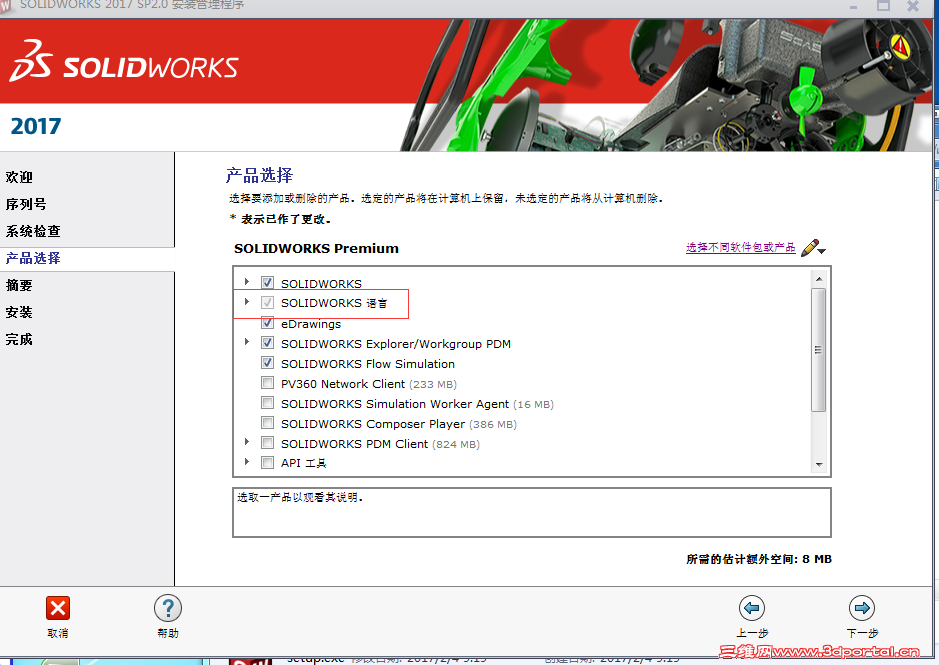Click the 下一步 label
939x665 pixels.
862,633
